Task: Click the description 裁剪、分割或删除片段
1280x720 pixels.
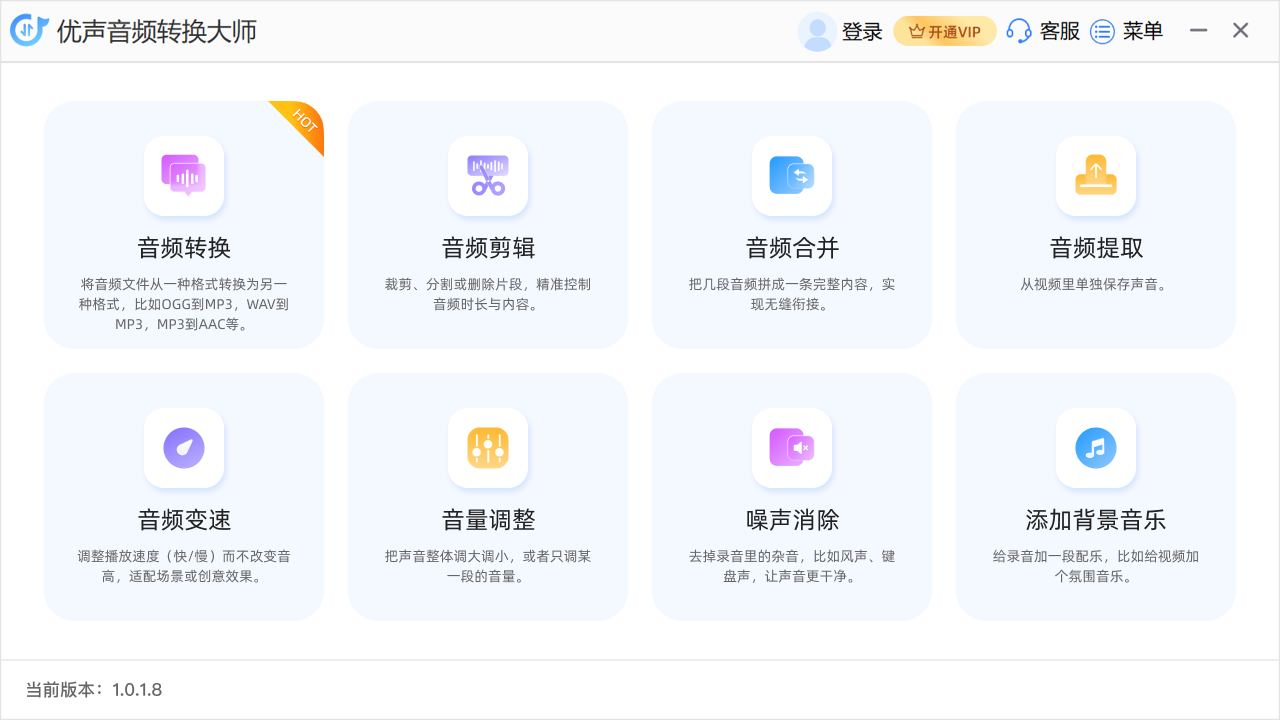Action: click(488, 294)
